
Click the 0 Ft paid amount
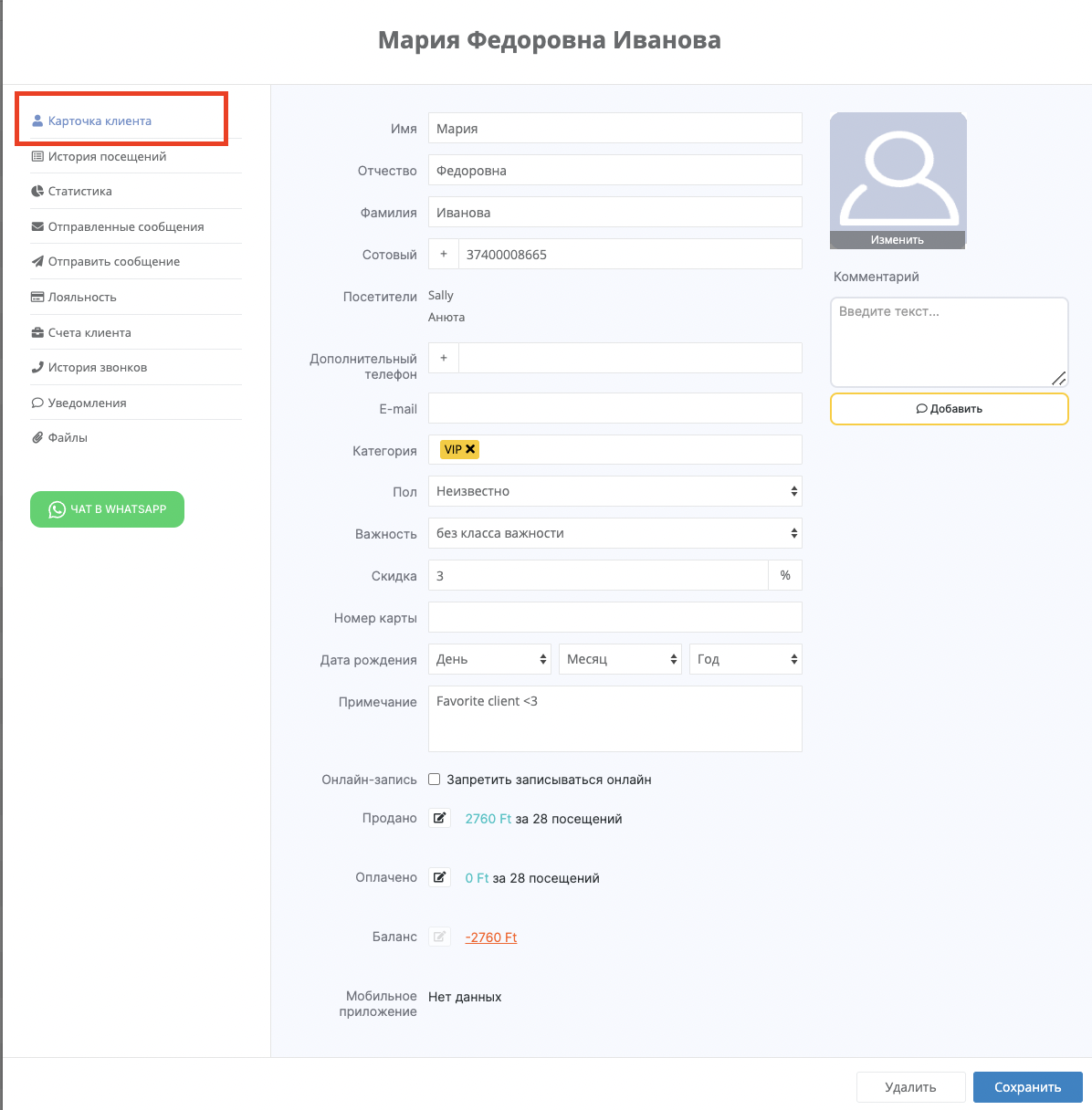click(x=477, y=878)
